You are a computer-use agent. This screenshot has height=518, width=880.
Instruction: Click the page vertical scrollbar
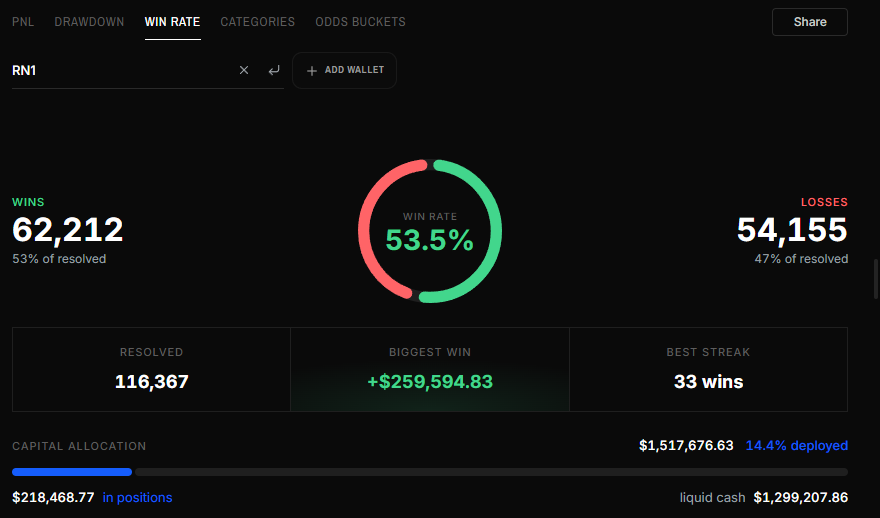[x=877, y=279]
